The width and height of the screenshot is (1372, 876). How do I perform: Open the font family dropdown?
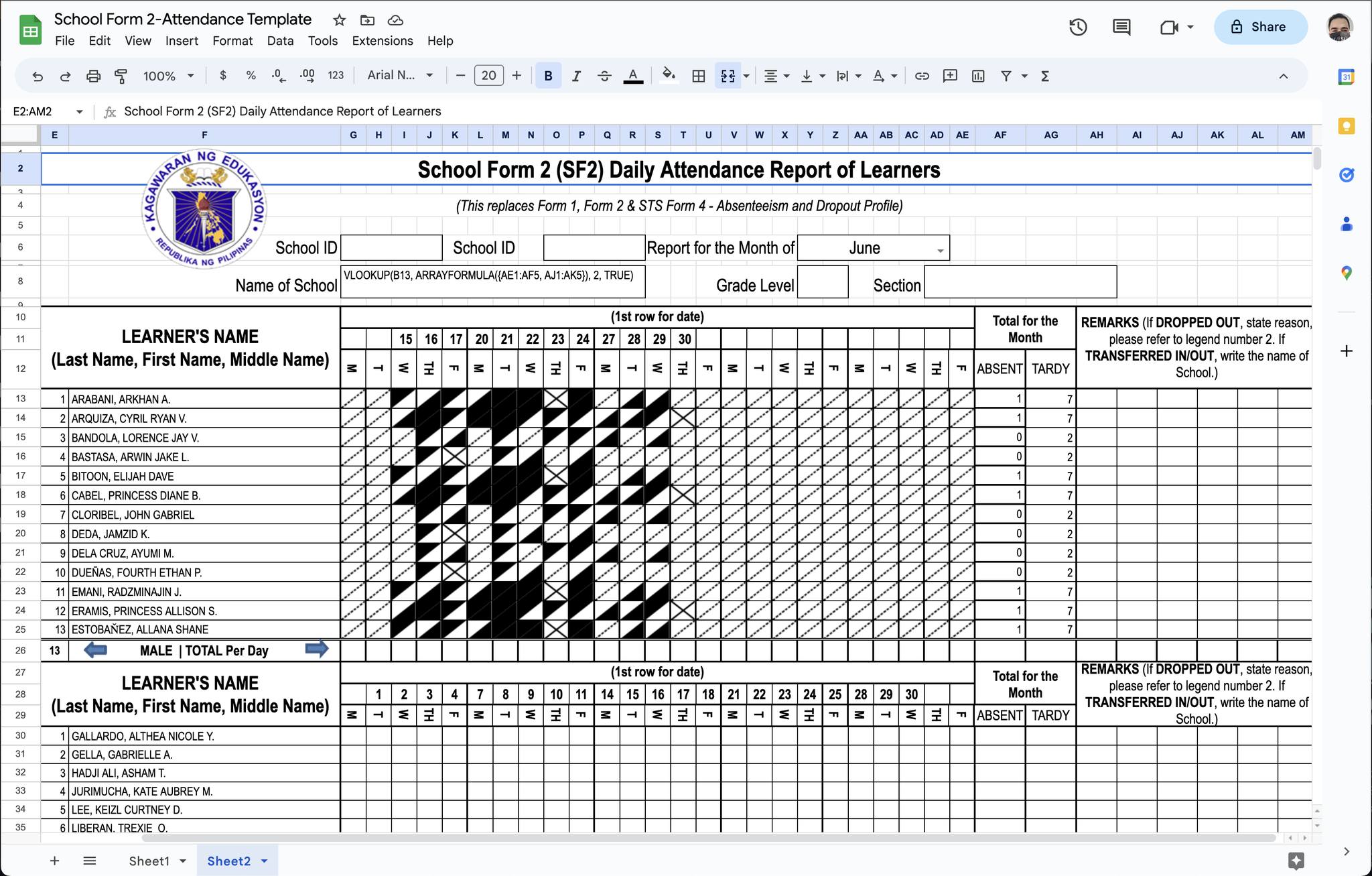pos(400,76)
